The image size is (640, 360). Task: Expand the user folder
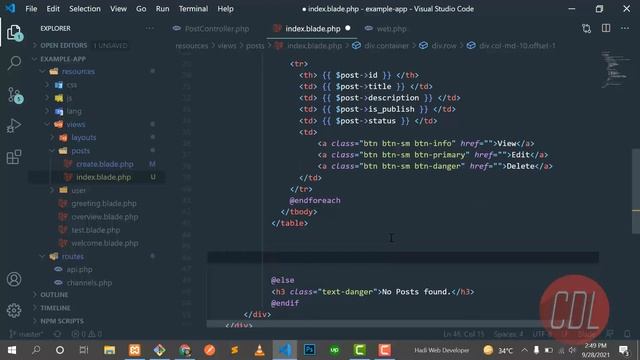78,190
